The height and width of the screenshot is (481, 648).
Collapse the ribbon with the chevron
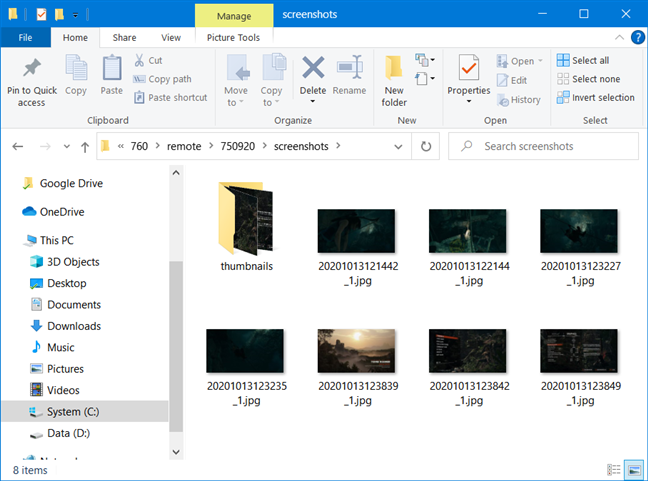[x=619, y=38]
